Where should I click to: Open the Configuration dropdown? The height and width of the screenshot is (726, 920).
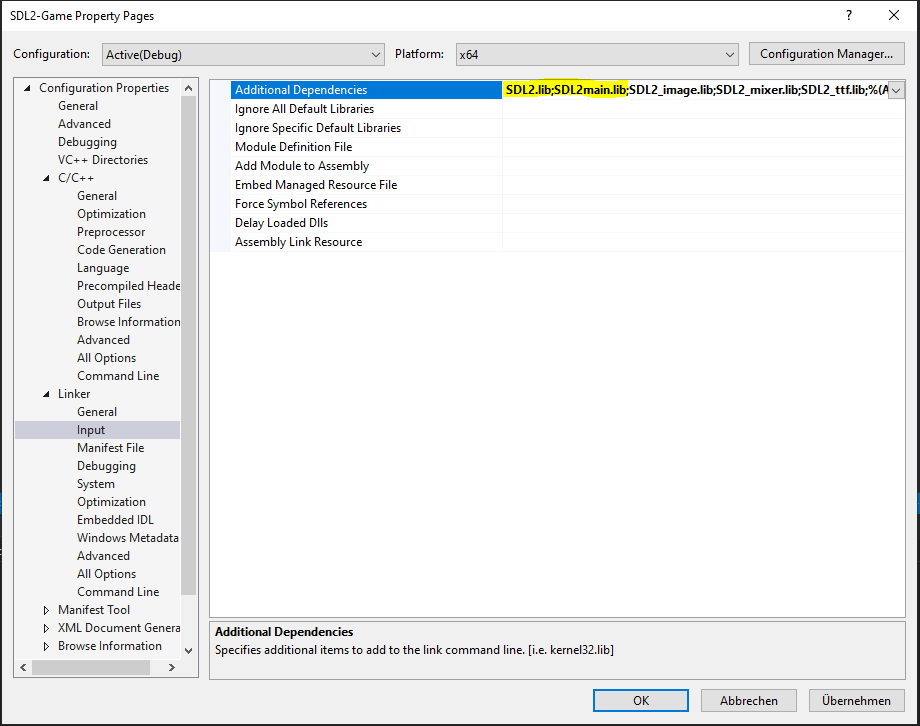tap(242, 54)
